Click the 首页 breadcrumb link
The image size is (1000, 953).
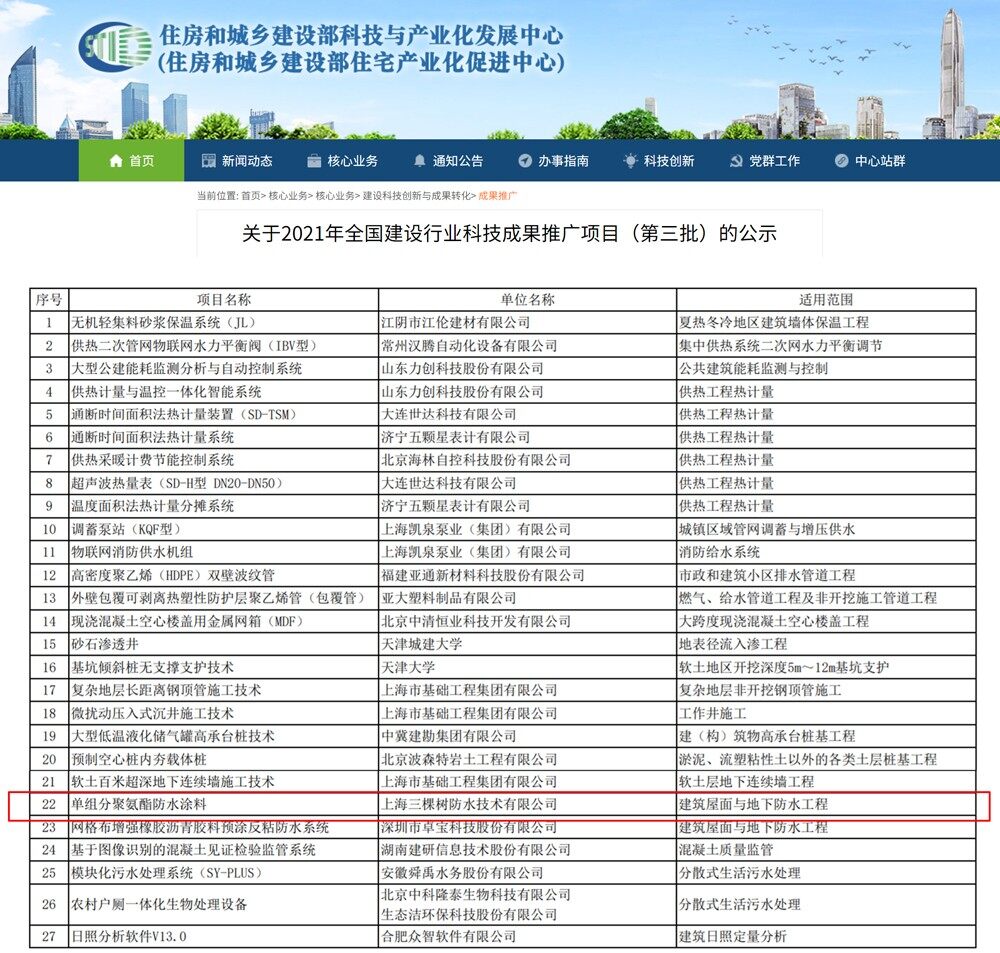click(x=250, y=197)
